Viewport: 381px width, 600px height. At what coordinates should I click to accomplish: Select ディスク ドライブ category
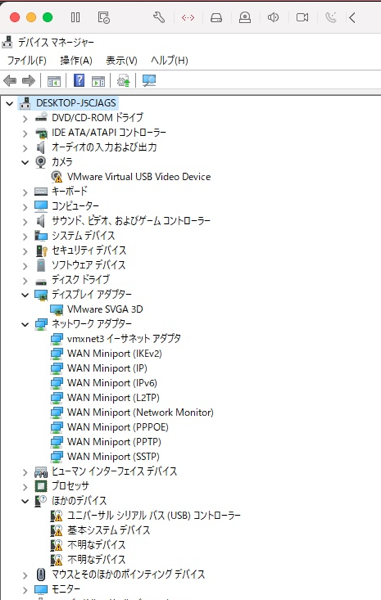[81, 279]
